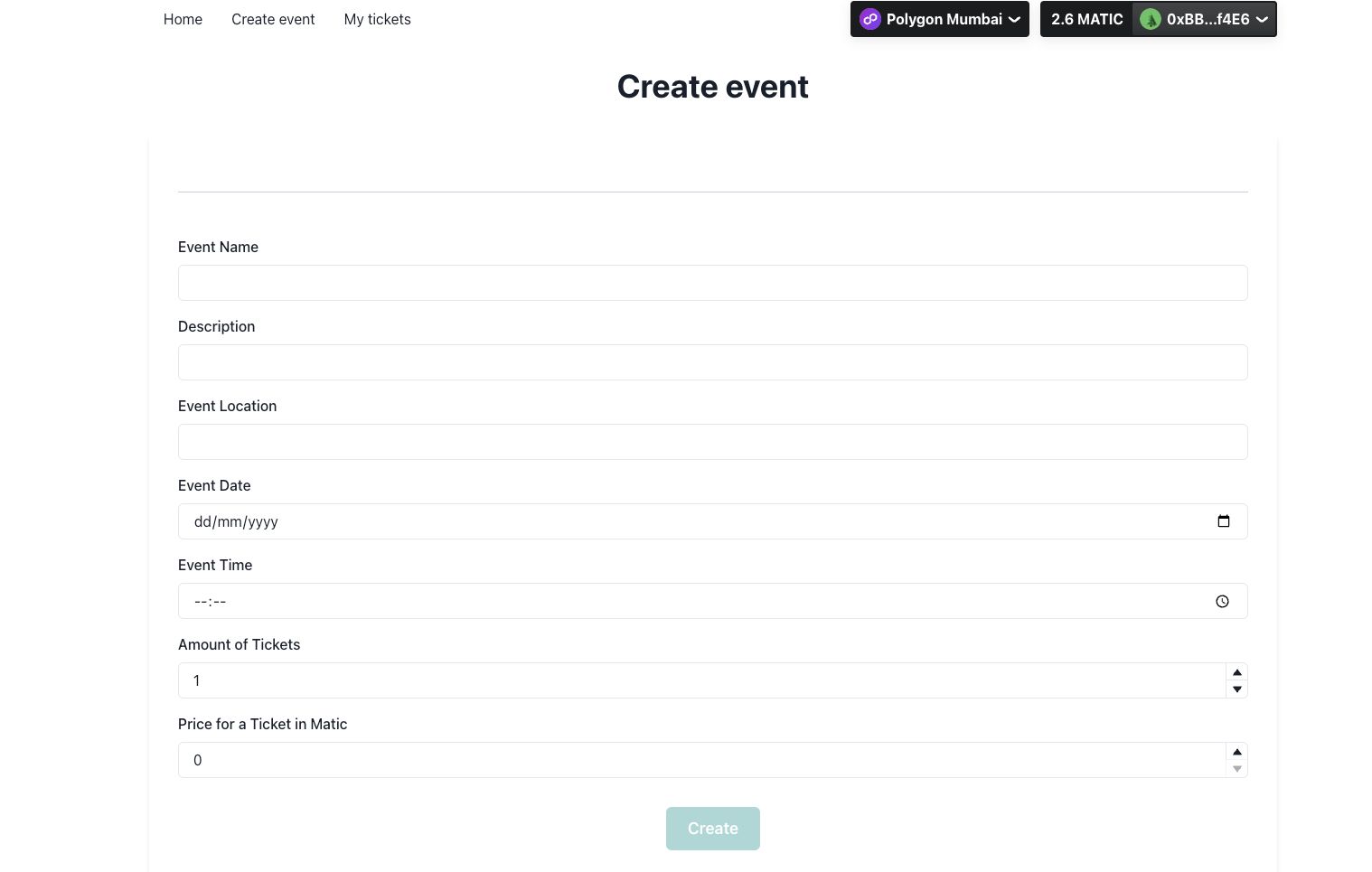
Task: Open the Polygon Mumbai network dropdown
Action: click(x=939, y=19)
